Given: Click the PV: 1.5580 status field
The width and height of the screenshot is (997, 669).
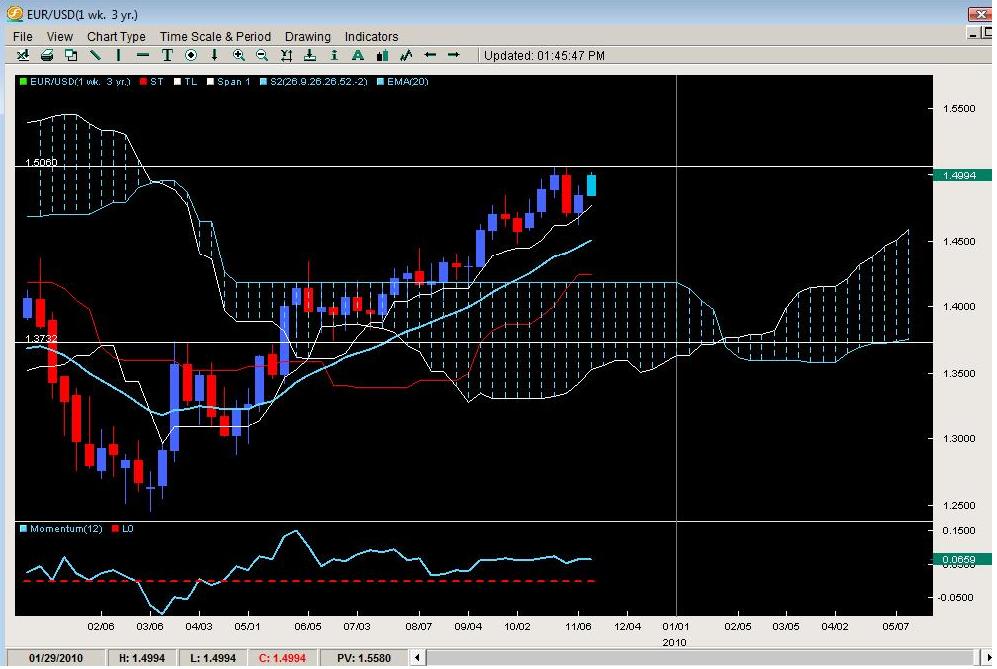Looking at the screenshot, I should (x=364, y=658).
